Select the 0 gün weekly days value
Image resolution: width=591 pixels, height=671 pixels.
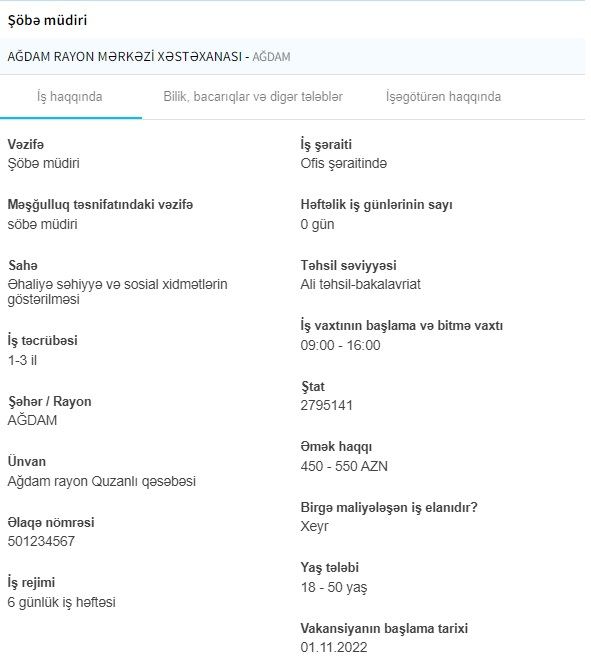(317, 224)
